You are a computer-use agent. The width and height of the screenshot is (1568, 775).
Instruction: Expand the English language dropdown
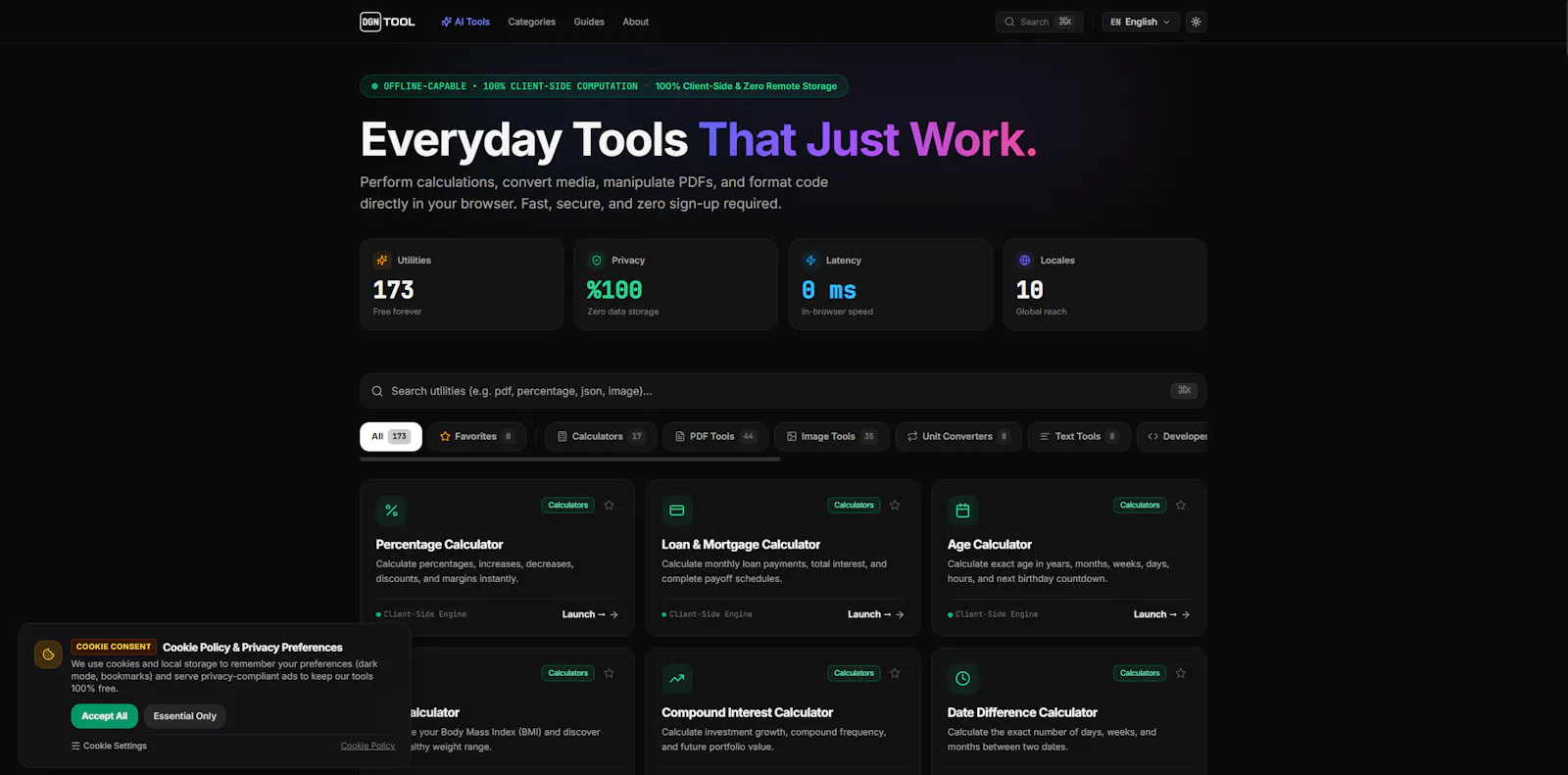(1140, 22)
